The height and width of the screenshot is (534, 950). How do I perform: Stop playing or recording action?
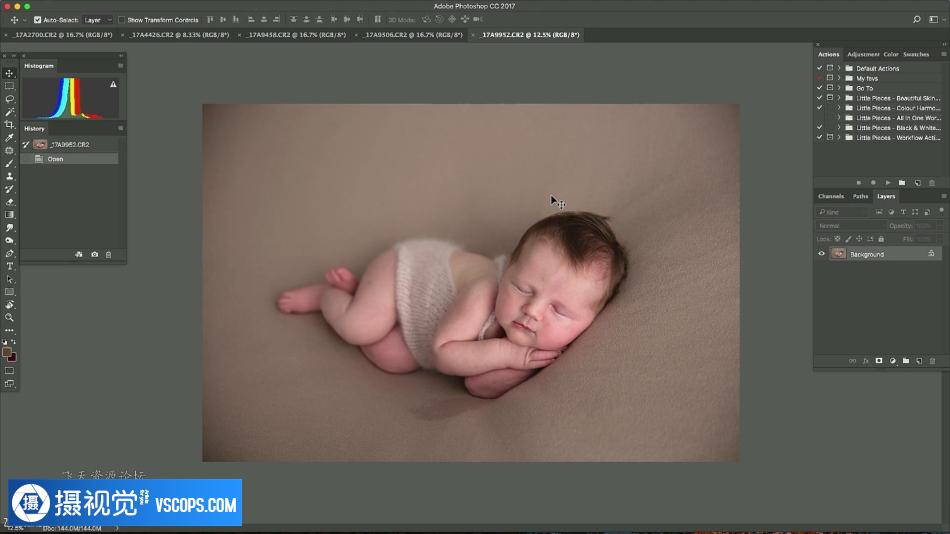[x=859, y=182]
